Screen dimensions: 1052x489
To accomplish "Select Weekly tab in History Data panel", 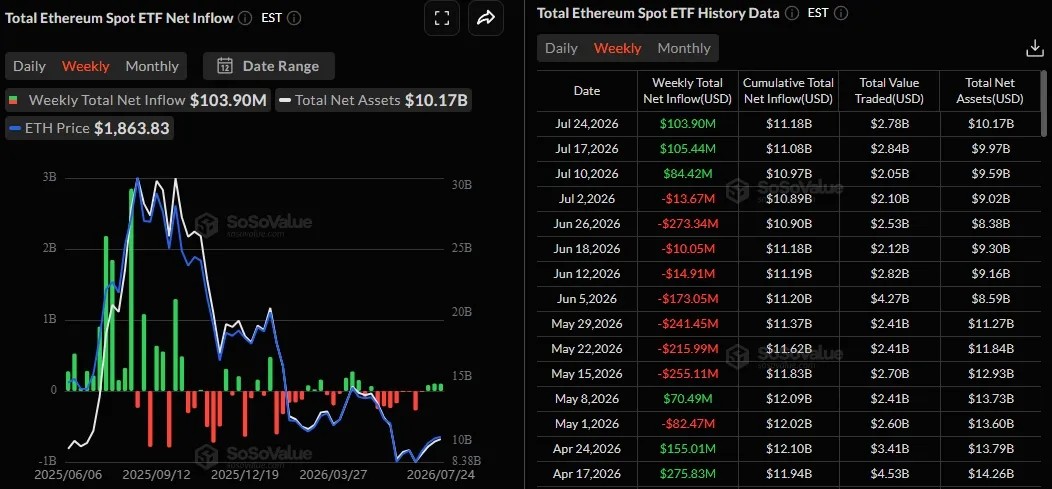I will tap(617, 48).
